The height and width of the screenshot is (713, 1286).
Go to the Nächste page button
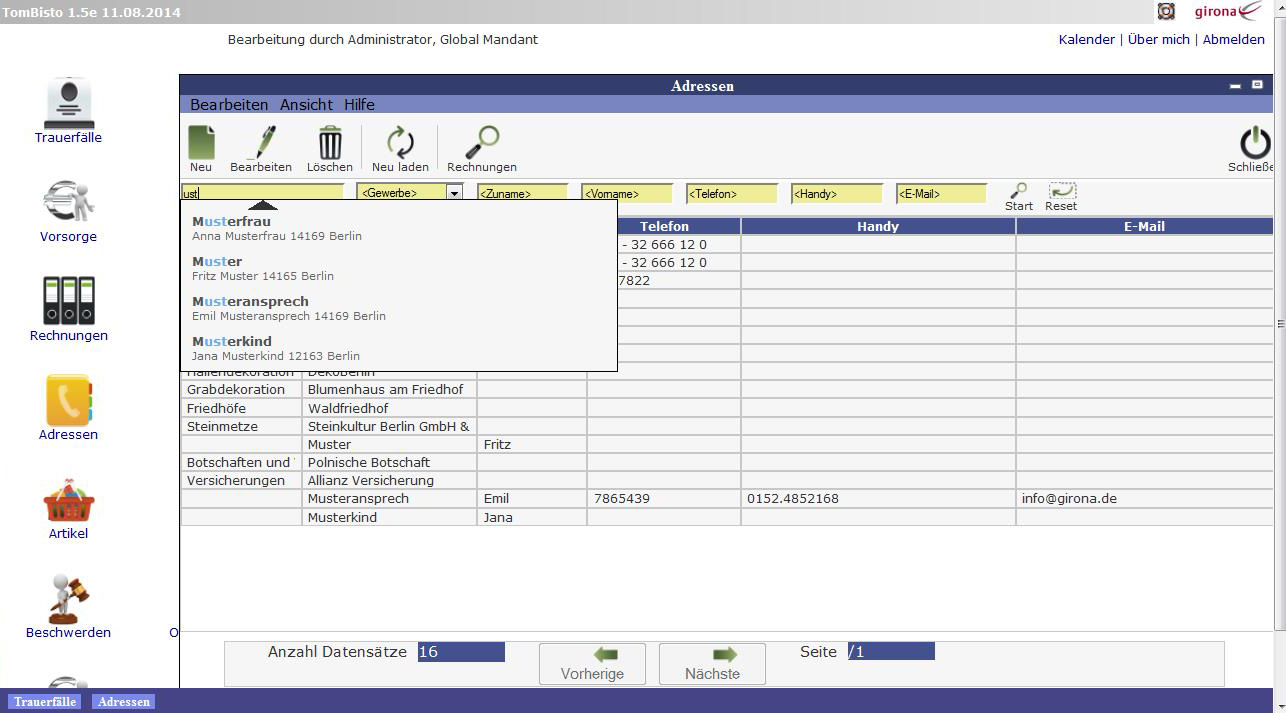point(712,663)
